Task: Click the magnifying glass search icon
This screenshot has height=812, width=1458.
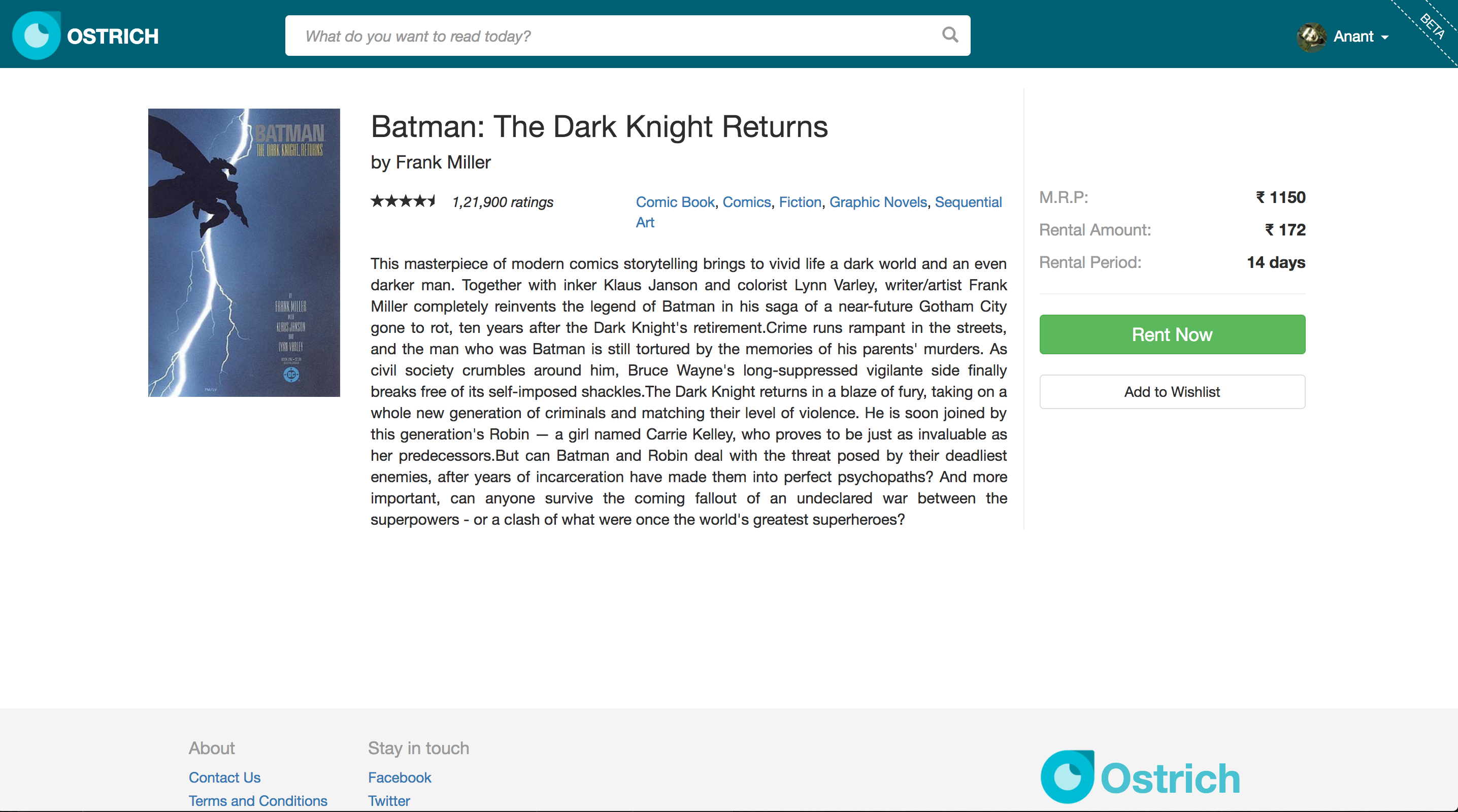Action: click(x=950, y=35)
